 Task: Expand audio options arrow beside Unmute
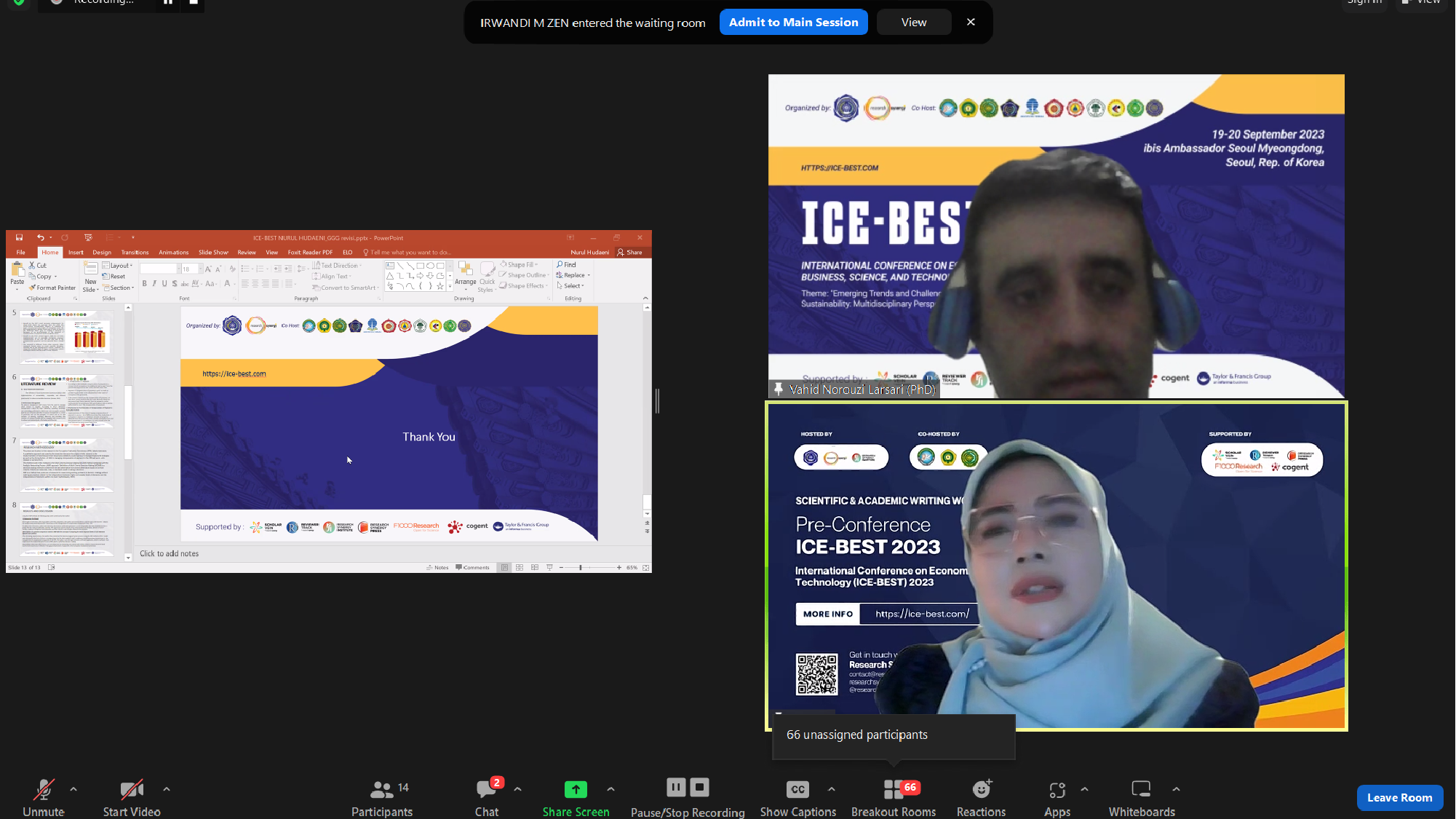[73, 789]
